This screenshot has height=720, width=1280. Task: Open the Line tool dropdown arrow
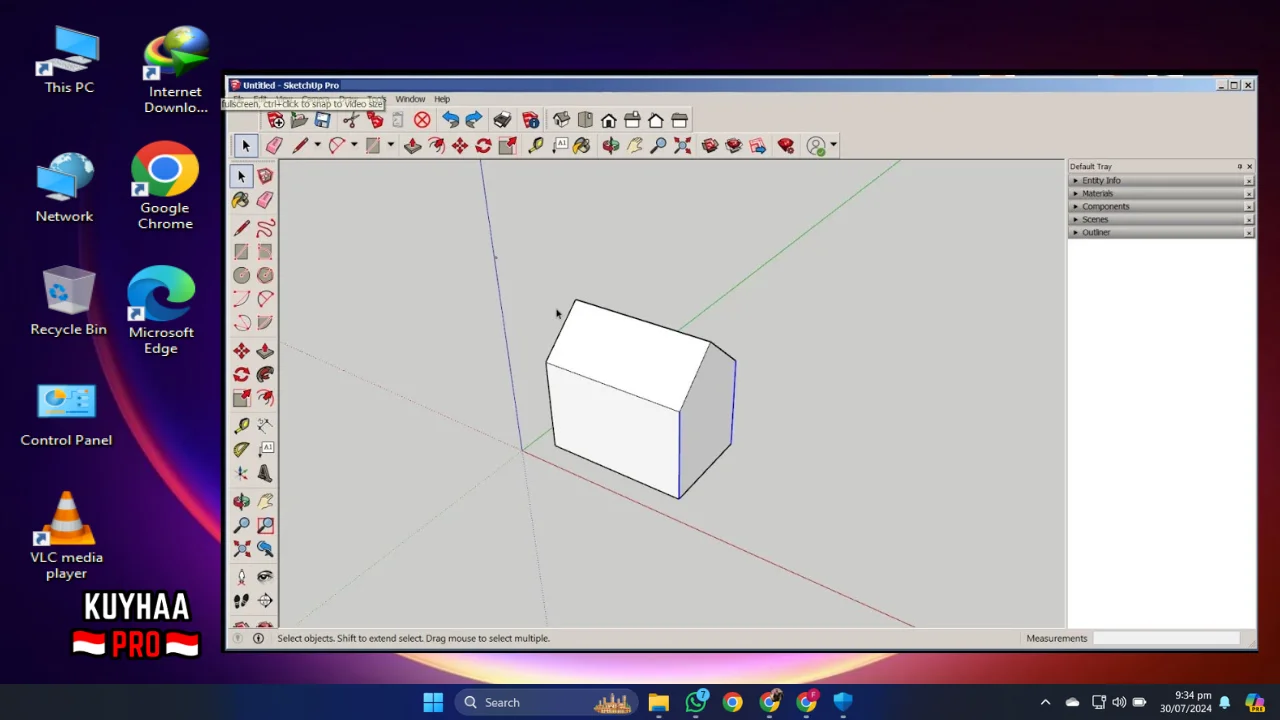tap(317, 145)
